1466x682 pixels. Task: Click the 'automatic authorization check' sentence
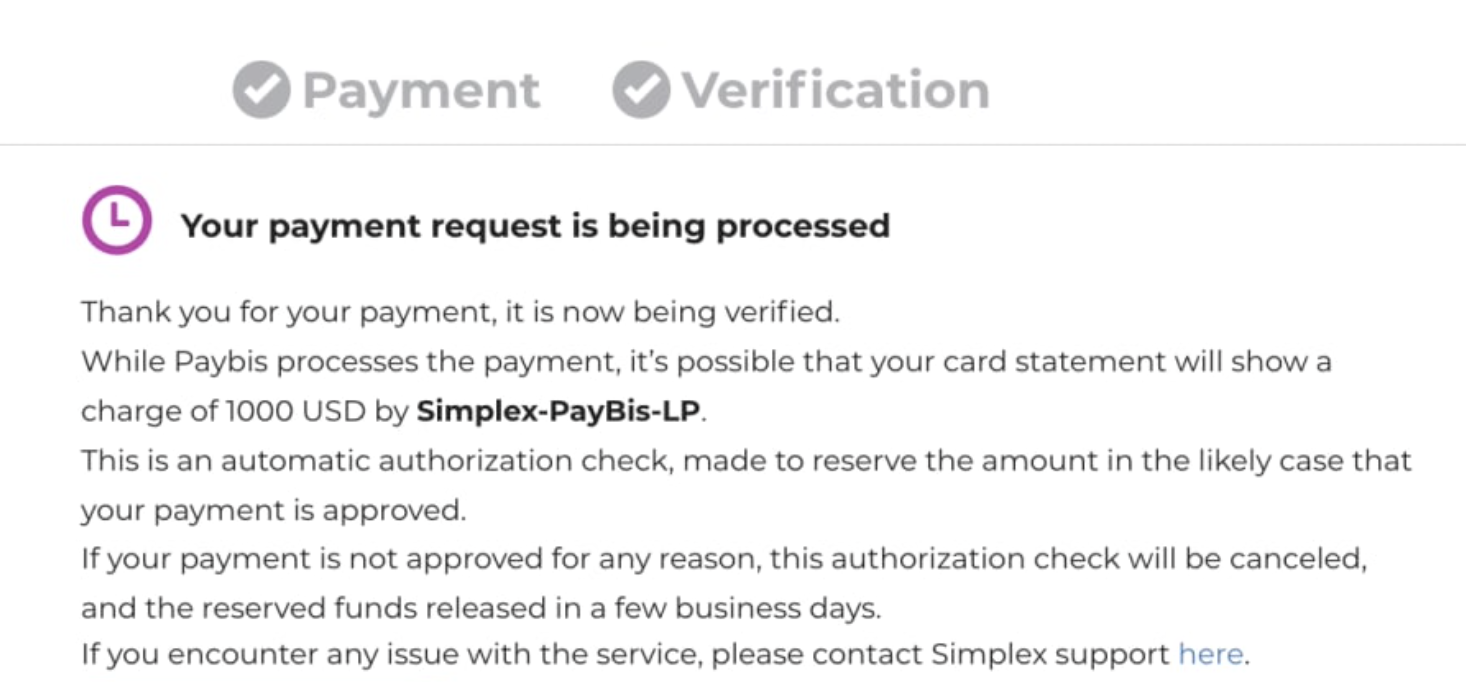click(x=746, y=461)
